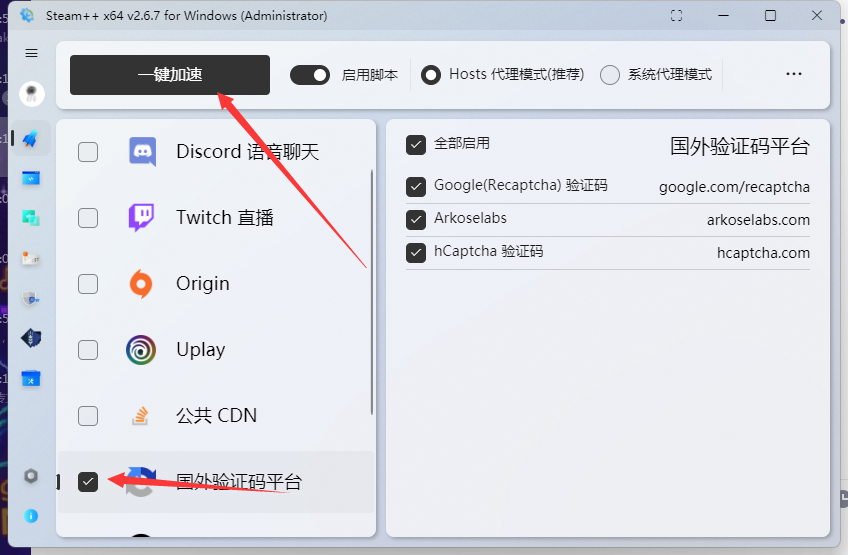Select the 国外验证码平台 list item
Viewport: 848px width, 555px height.
point(240,482)
